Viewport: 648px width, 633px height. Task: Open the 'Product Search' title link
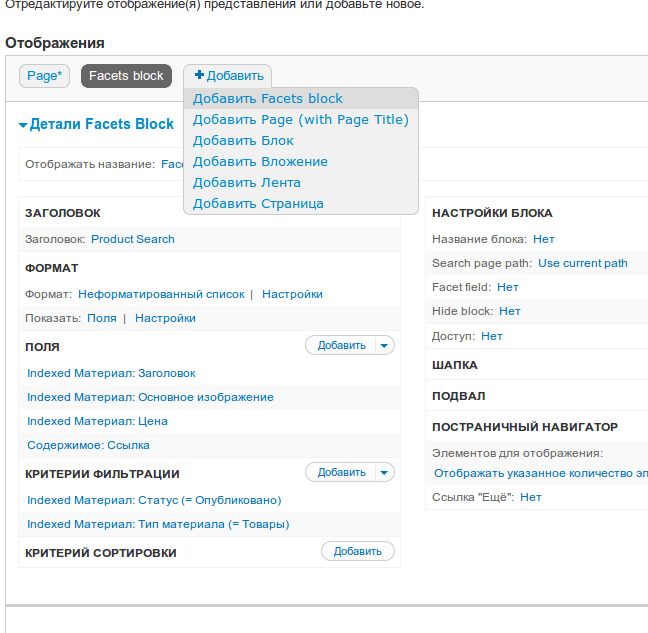click(x=133, y=239)
